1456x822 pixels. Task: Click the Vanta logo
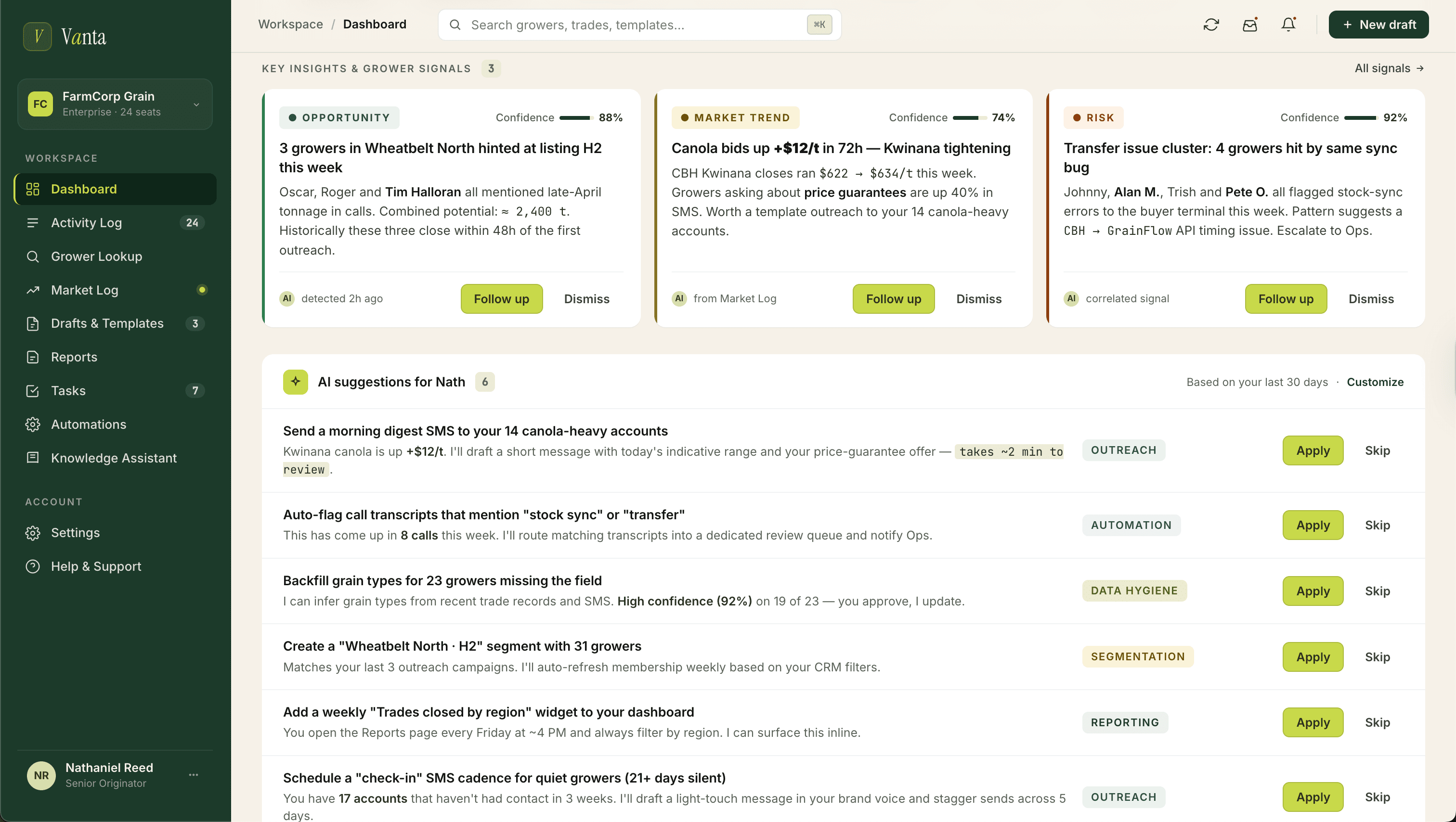(65, 36)
